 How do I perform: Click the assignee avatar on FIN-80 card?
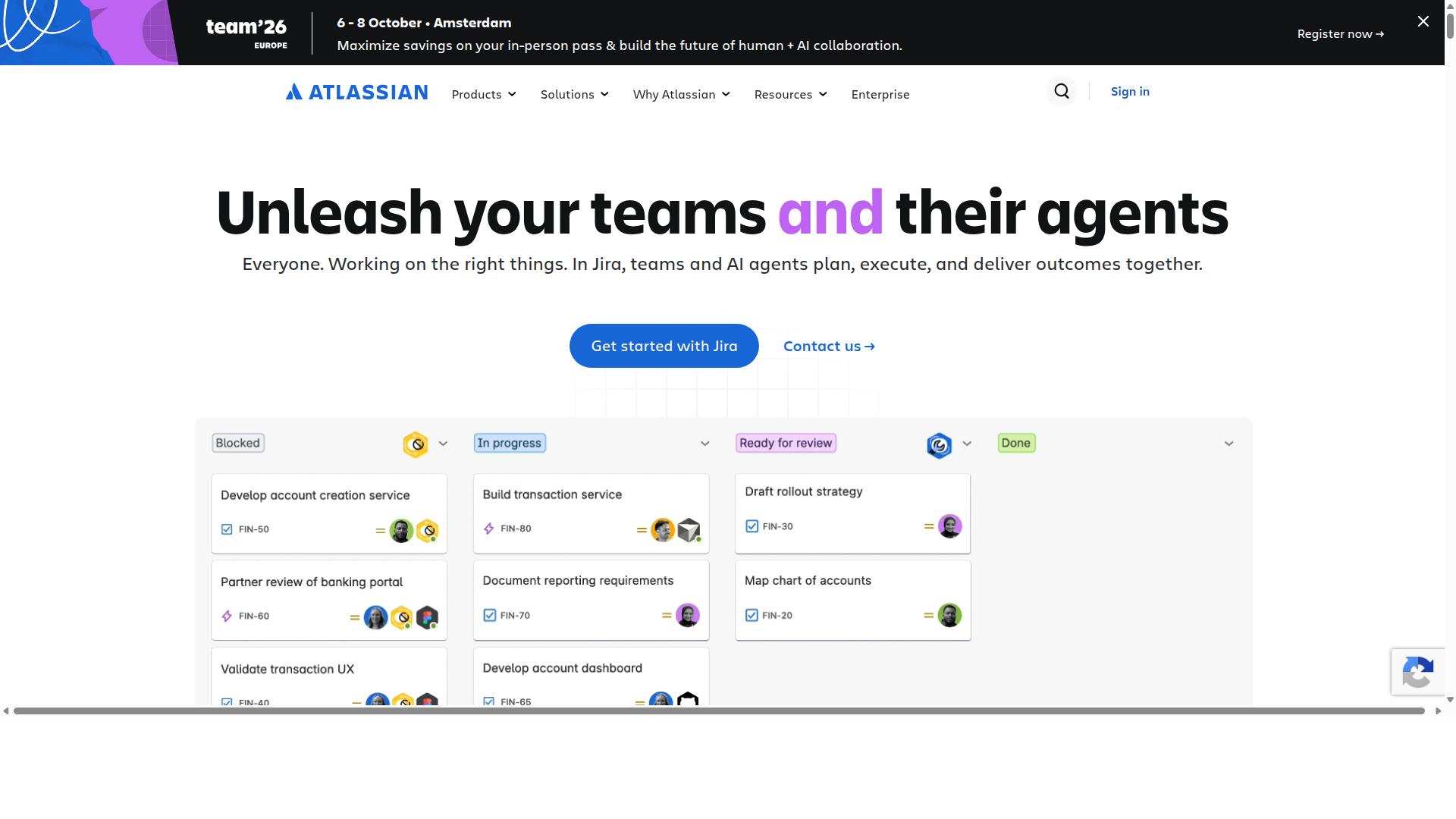click(663, 530)
